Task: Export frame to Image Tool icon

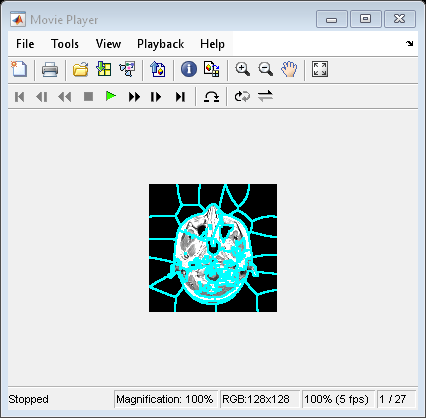Action: click(158, 69)
